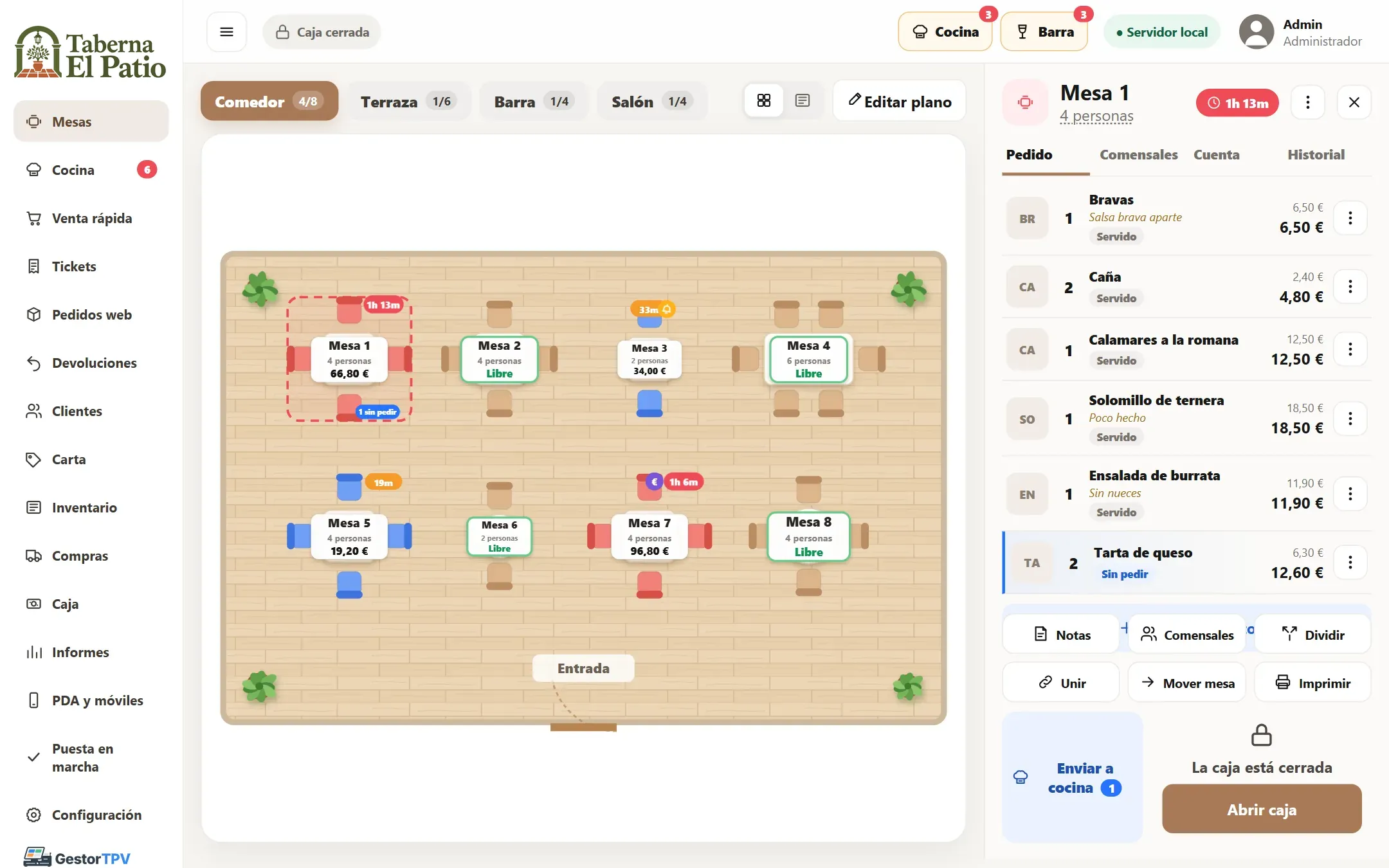Screen dimensions: 1389x868
Task: Open options for Solomillo de ternera
Action: pyautogui.click(x=1350, y=419)
